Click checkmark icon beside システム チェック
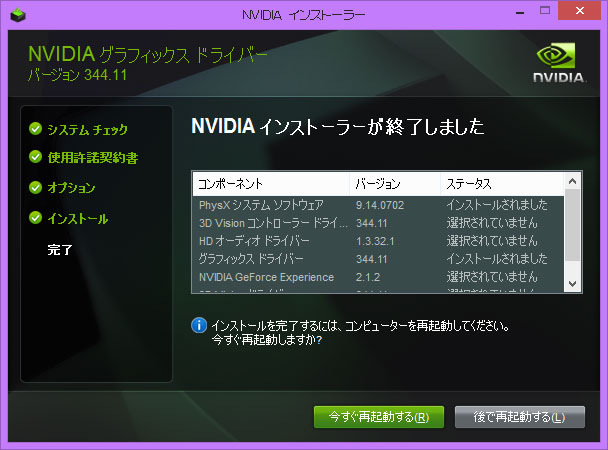This screenshot has width=608, height=450. (35, 129)
